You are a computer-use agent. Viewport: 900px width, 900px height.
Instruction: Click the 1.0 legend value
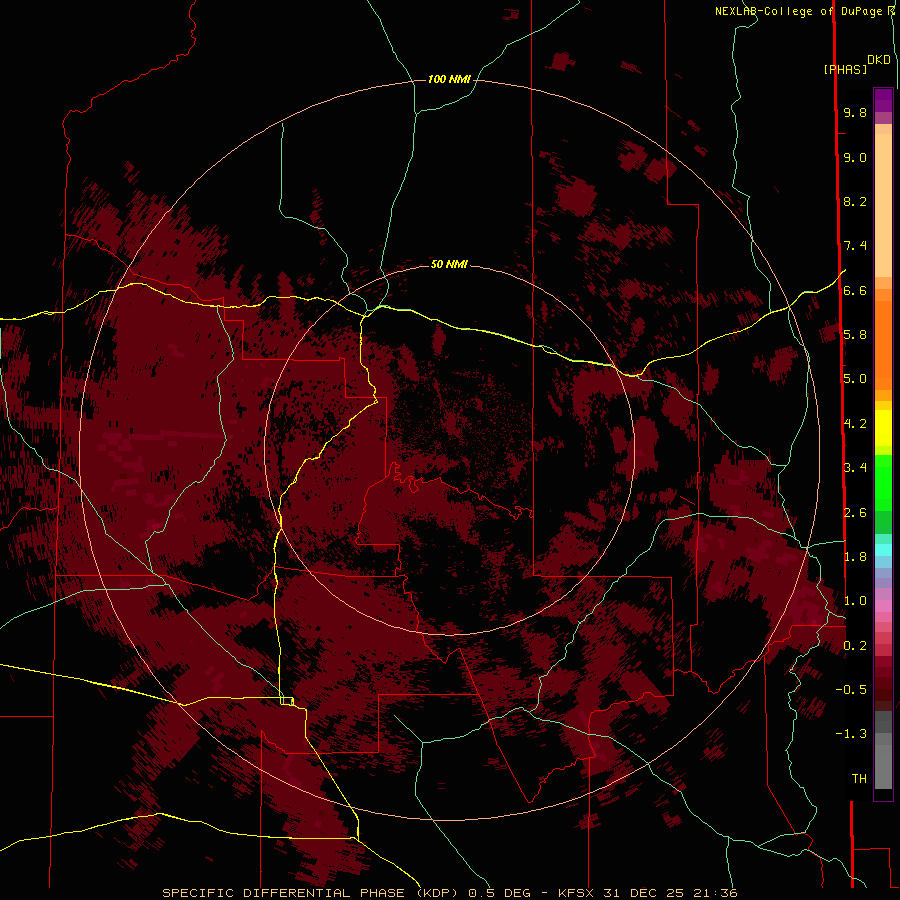click(x=855, y=601)
